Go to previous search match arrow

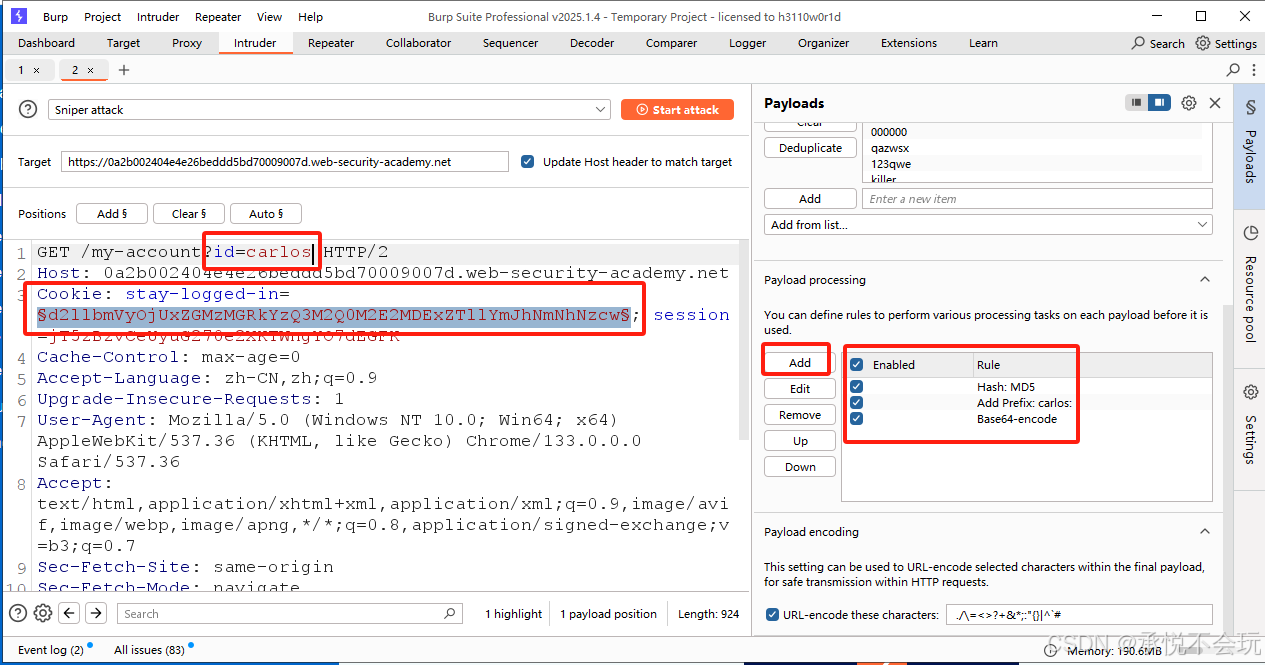pyautogui.click(x=69, y=613)
